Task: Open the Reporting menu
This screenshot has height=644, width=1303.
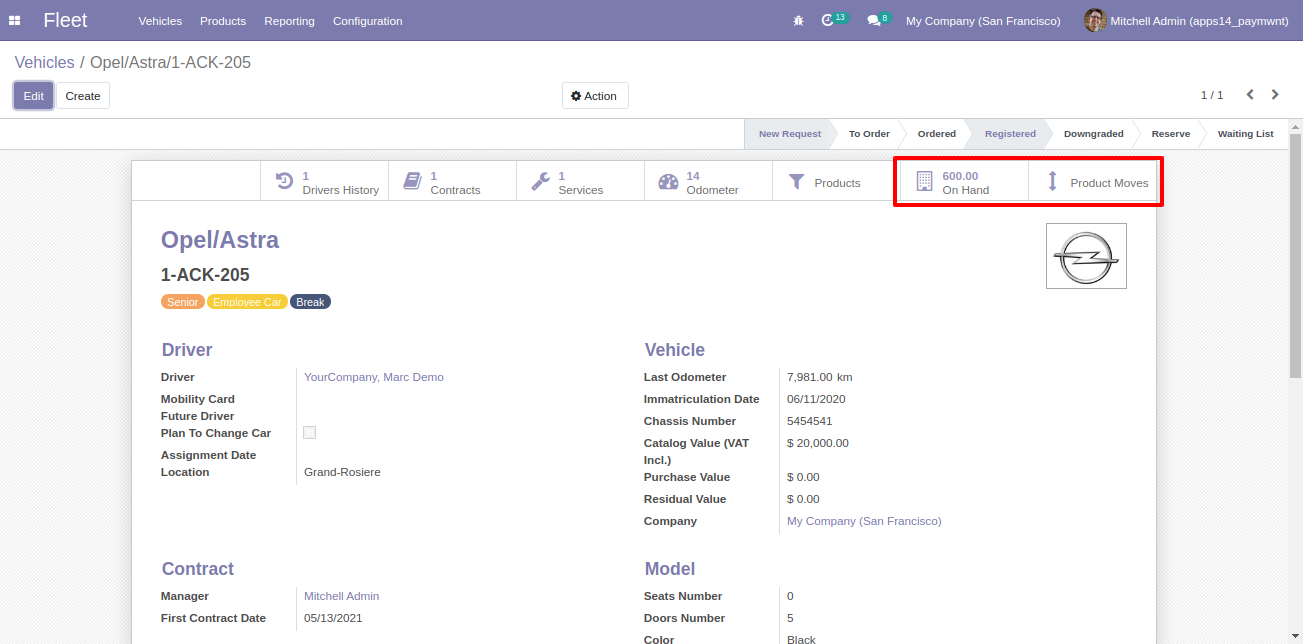Action: tap(289, 21)
